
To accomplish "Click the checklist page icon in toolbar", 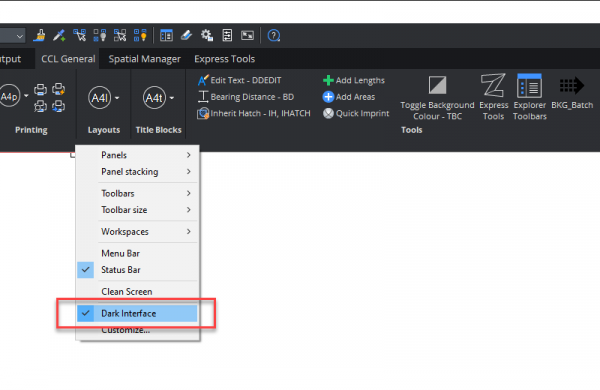I will (x=227, y=36).
